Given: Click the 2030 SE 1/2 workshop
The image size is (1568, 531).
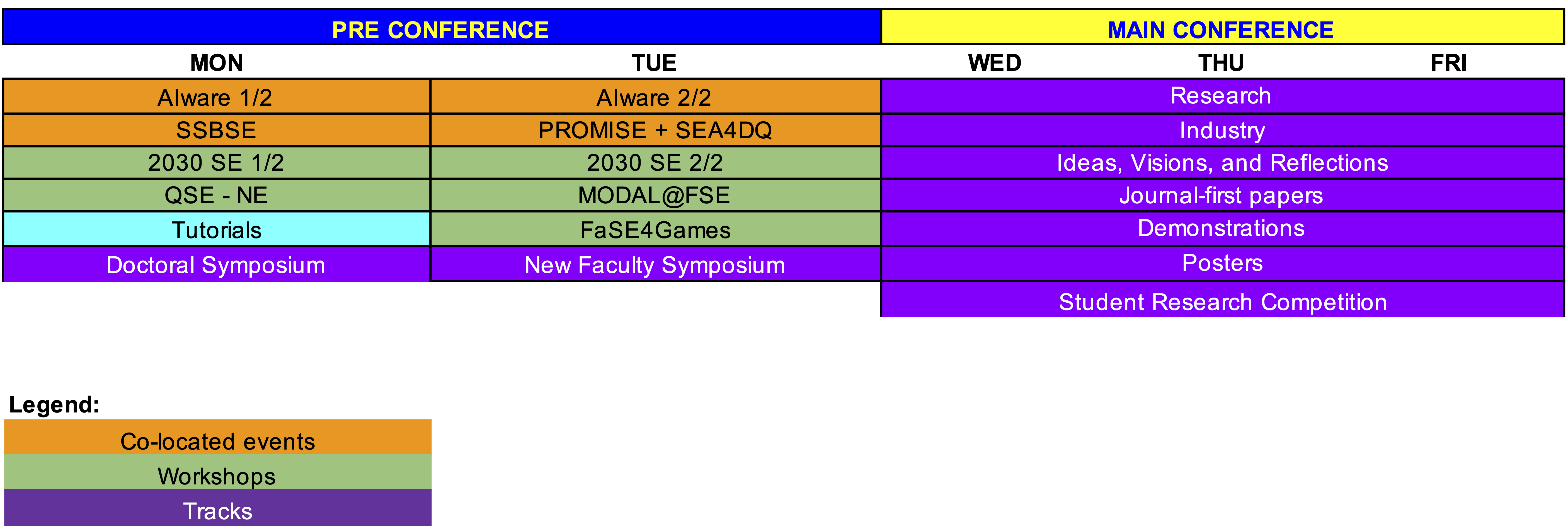Looking at the screenshot, I should pos(217,163).
